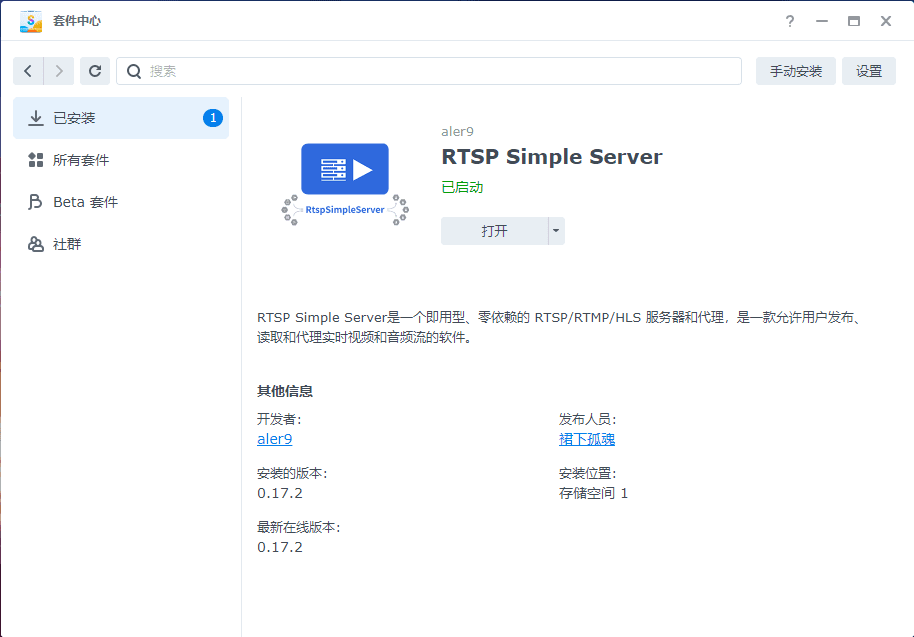Open 社群 community people icon

(34, 243)
